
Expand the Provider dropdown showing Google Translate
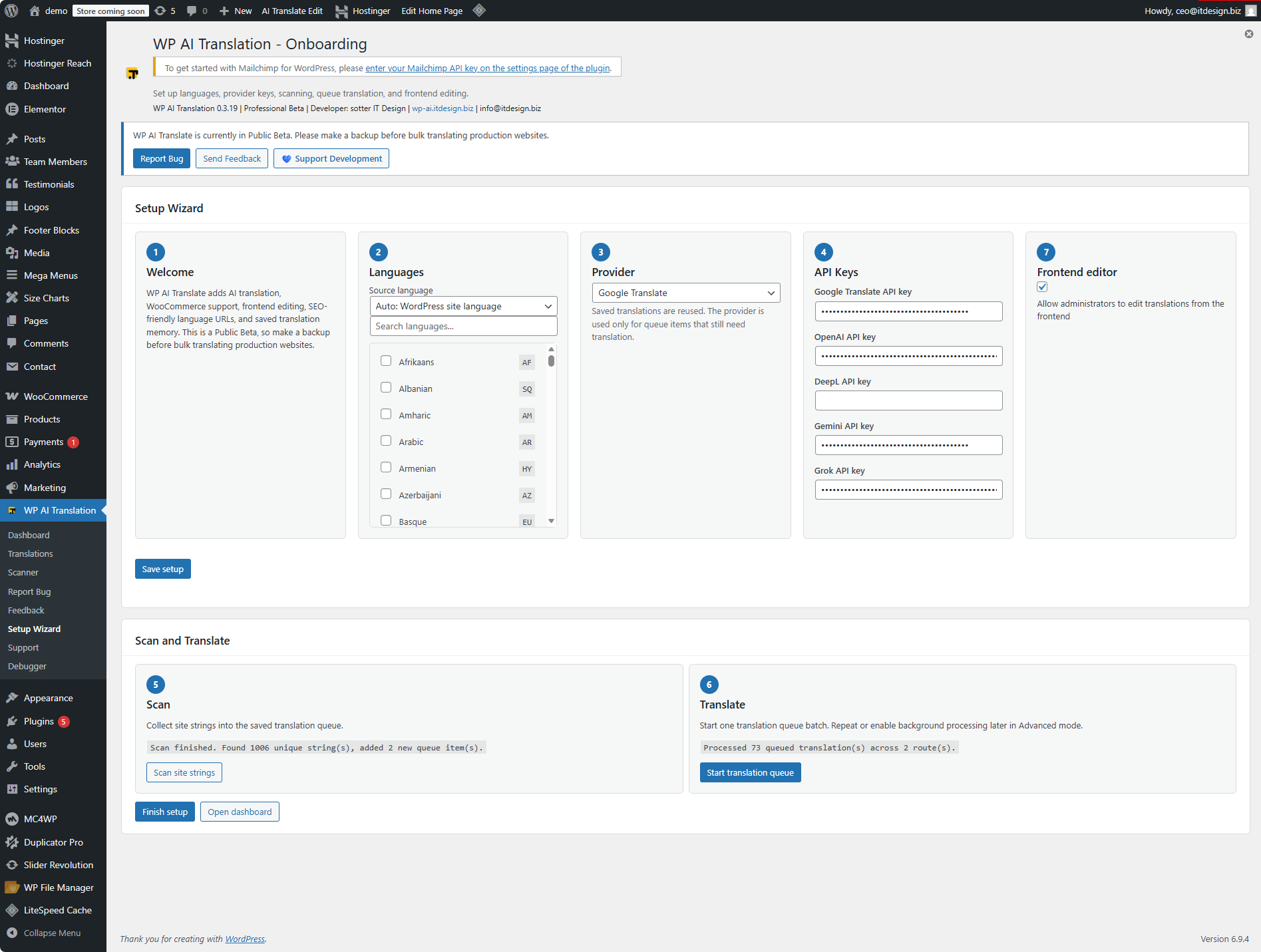coord(686,293)
